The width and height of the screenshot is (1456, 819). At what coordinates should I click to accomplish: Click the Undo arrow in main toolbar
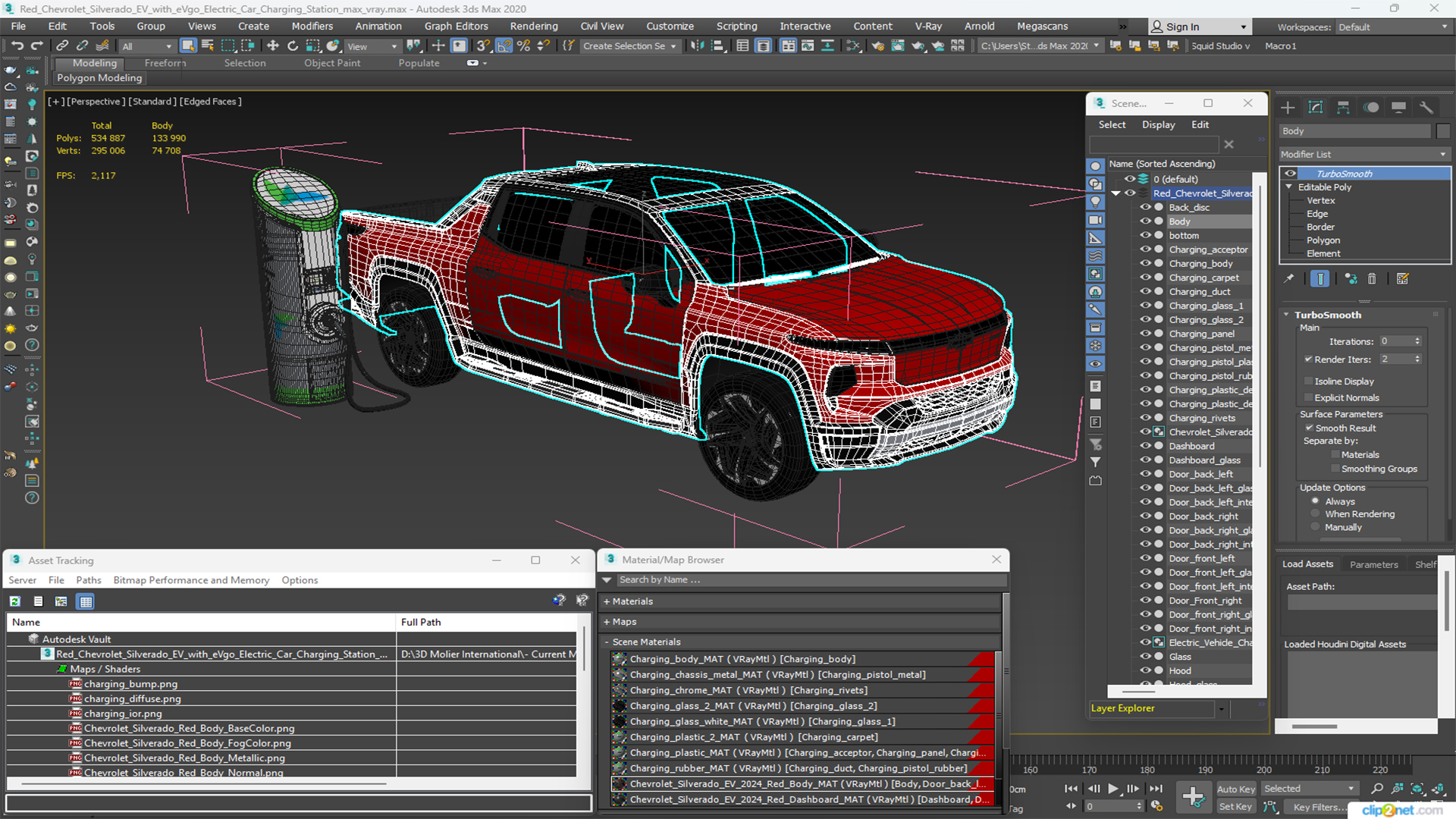[x=17, y=46]
